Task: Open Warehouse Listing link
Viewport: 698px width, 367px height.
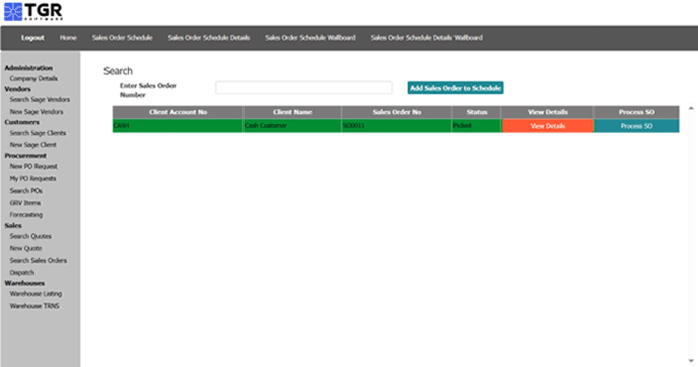Action: coord(36,294)
